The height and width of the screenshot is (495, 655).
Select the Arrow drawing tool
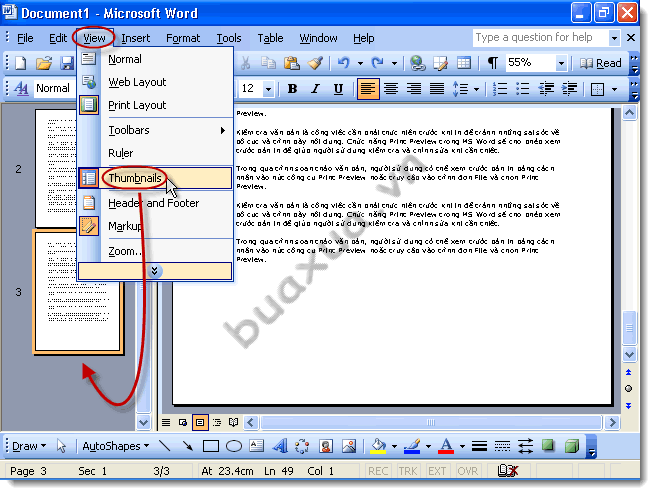(188, 446)
